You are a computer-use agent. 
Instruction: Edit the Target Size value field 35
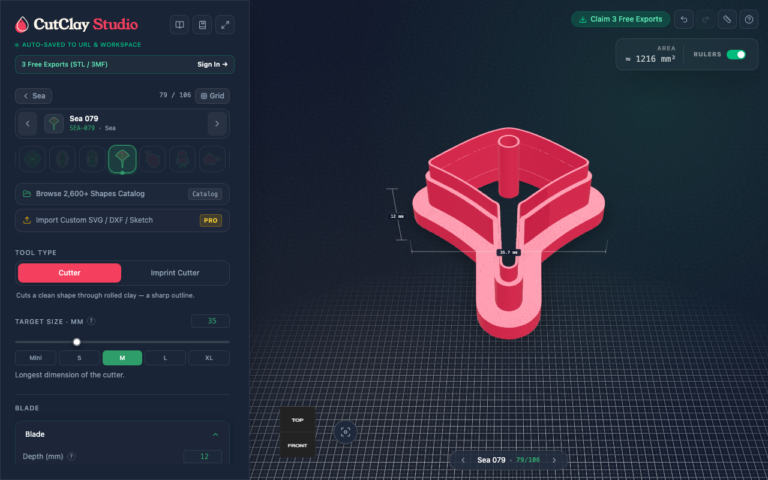coord(211,321)
